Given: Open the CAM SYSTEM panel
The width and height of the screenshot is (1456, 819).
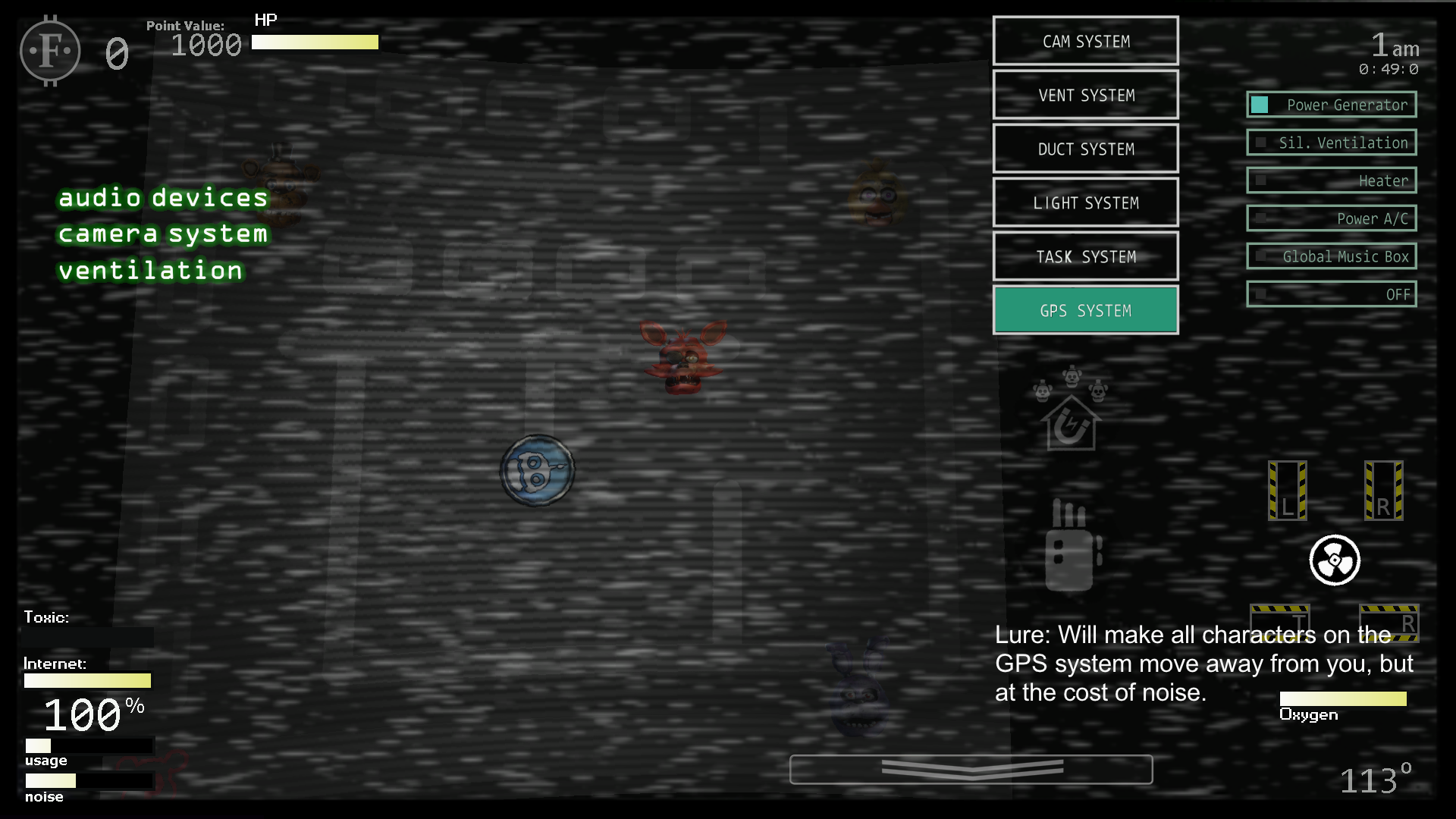Looking at the screenshot, I should pos(1085,41).
